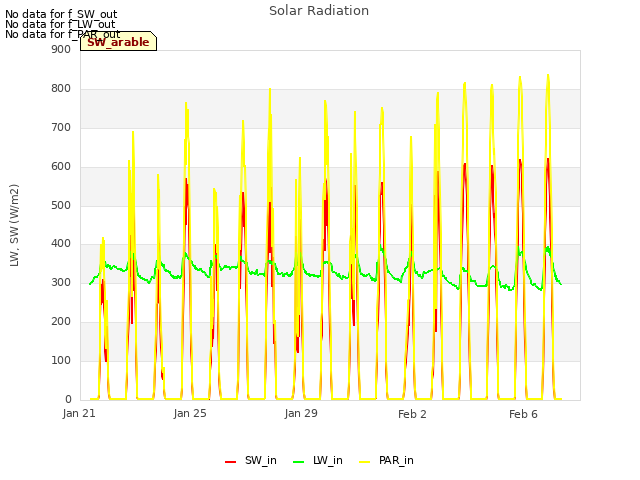The width and height of the screenshot is (640, 480).
Task: Click the Feb 2 x-axis tick label
Action: coord(412,414)
